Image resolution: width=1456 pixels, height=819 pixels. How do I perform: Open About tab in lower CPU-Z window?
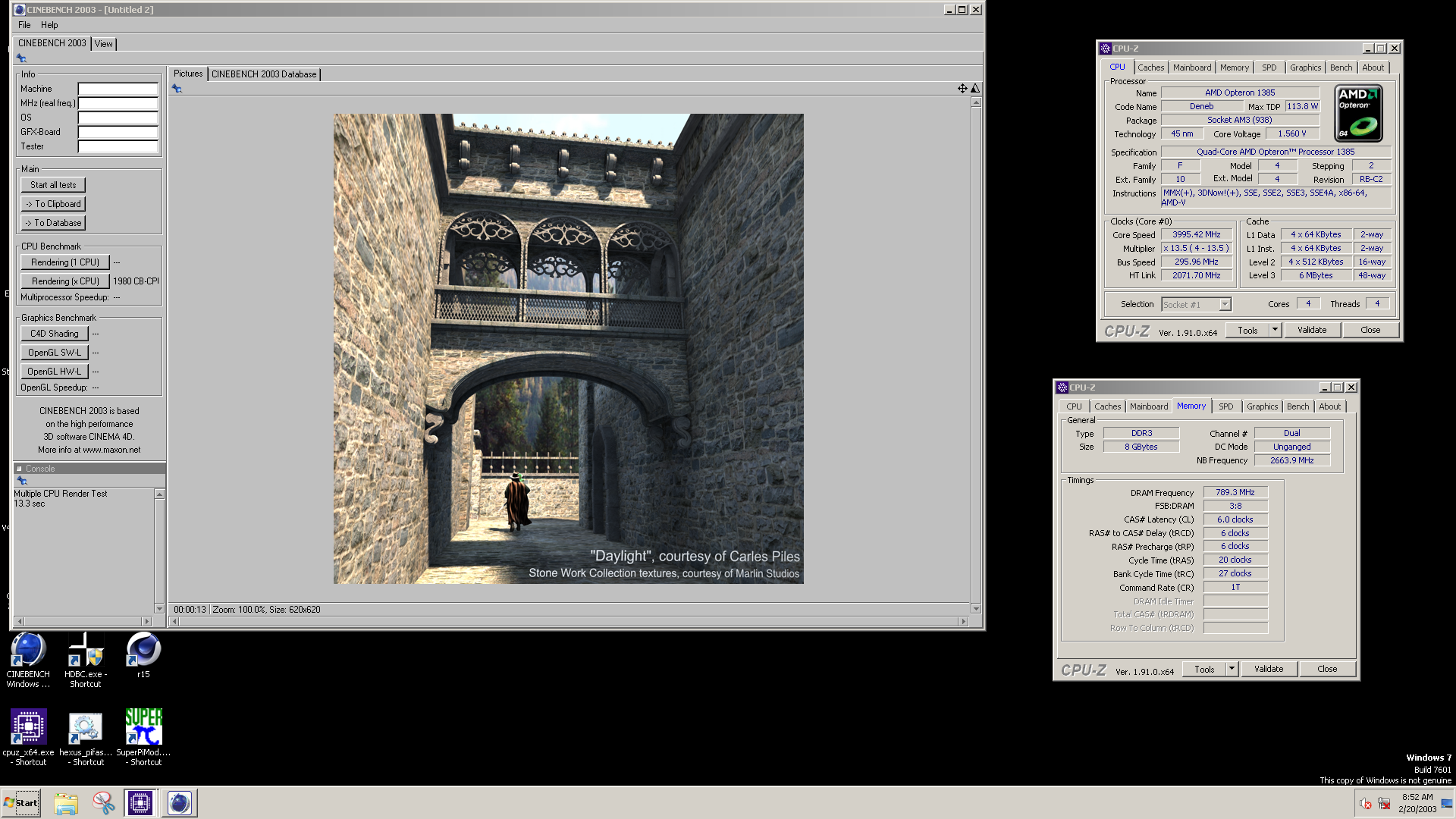coord(1329,406)
